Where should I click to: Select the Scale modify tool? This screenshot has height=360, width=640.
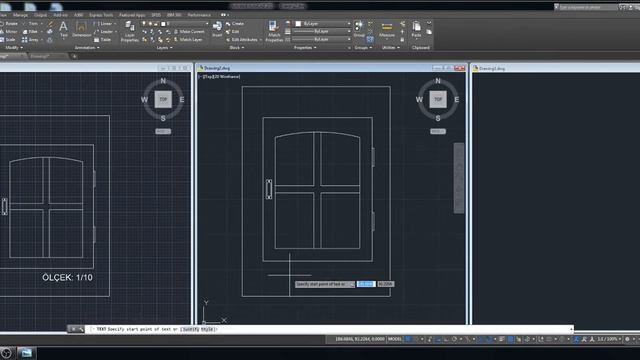point(8,40)
